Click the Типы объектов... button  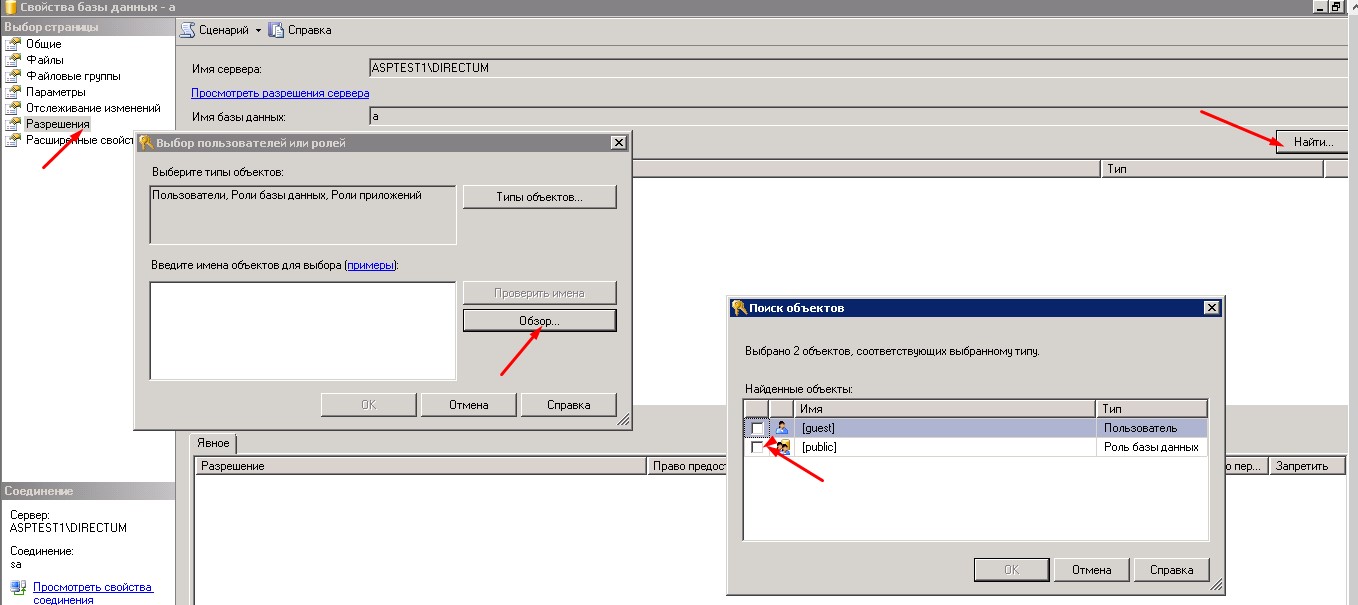[540, 197]
